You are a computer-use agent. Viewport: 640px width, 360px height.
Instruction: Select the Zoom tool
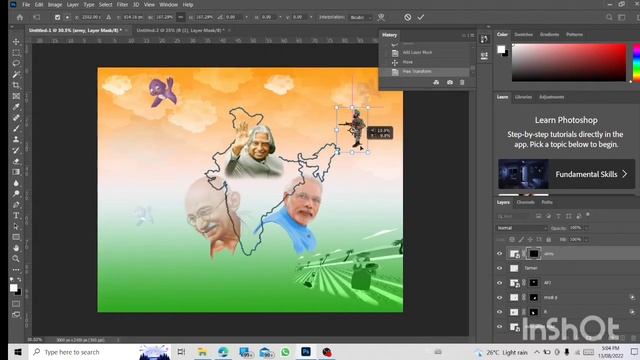tap(16, 259)
